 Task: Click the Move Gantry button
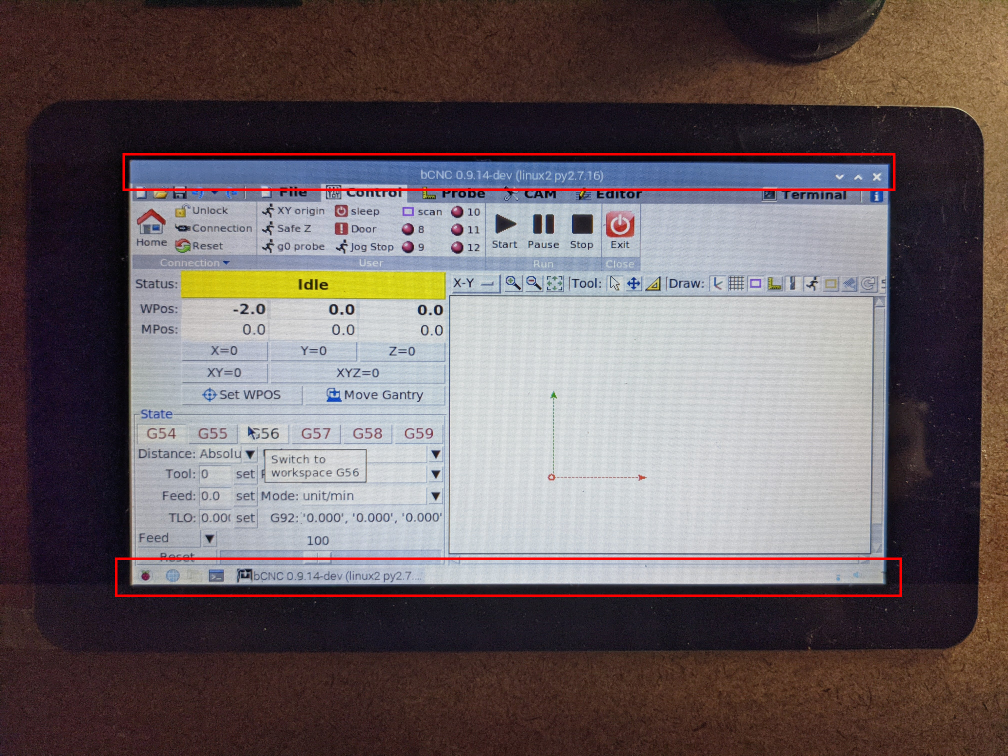pos(375,395)
